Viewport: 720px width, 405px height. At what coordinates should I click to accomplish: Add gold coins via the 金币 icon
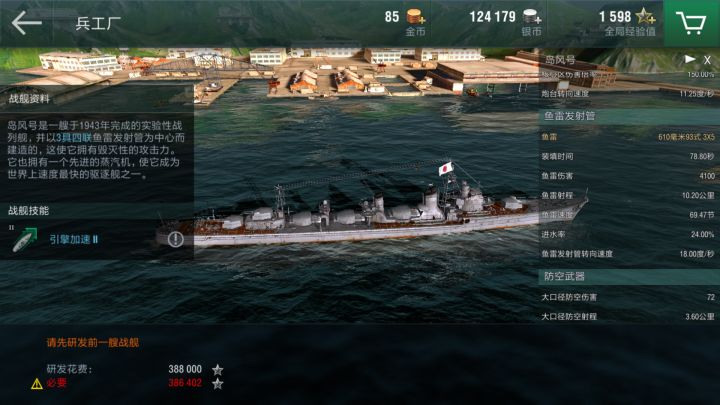point(416,17)
